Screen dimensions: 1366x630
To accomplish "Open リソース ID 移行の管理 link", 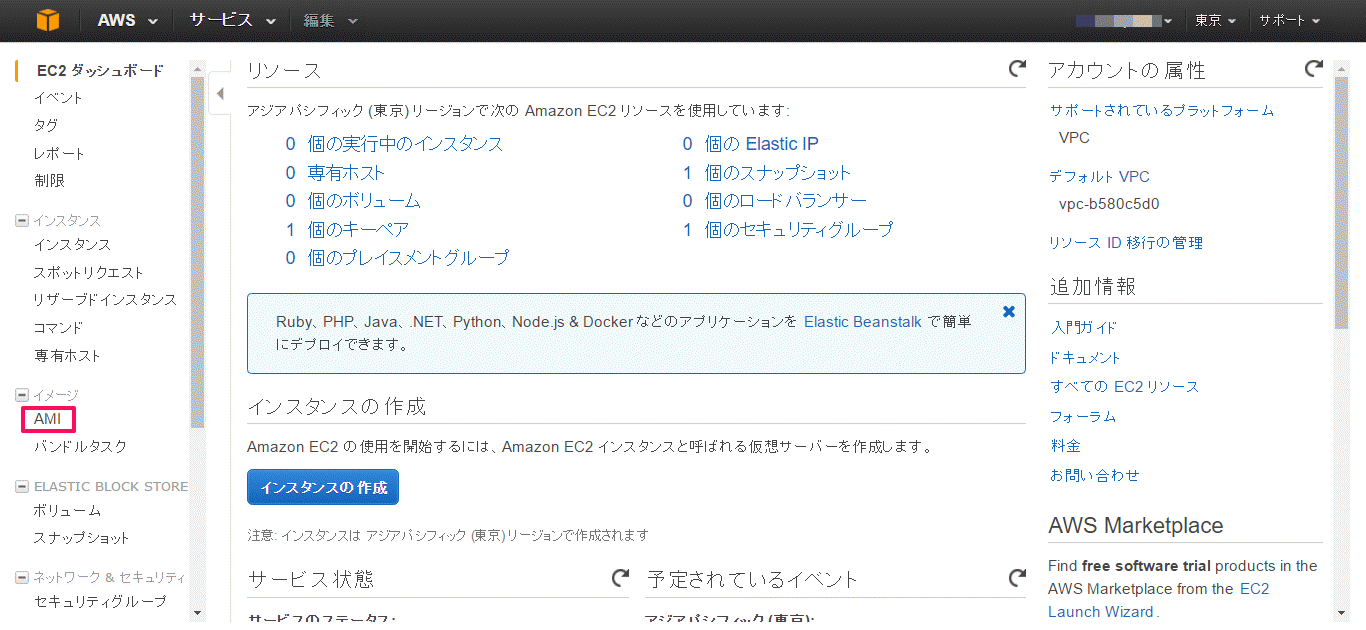I will tap(1126, 243).
